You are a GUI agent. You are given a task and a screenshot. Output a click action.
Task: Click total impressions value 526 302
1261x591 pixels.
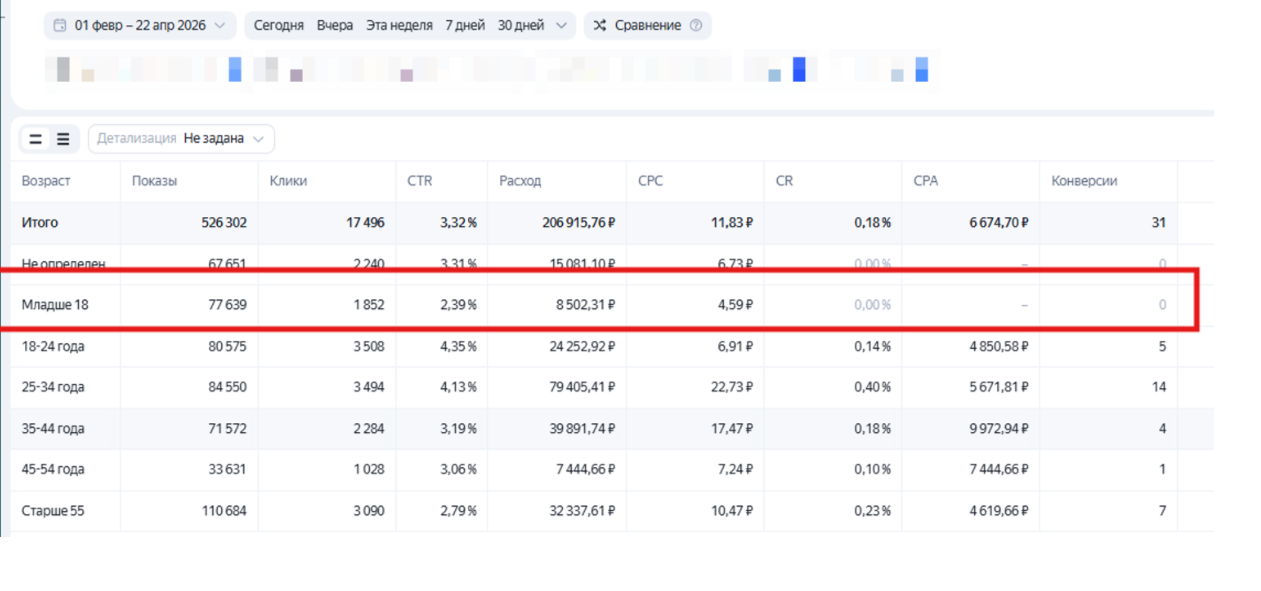(x=224, y=223)
